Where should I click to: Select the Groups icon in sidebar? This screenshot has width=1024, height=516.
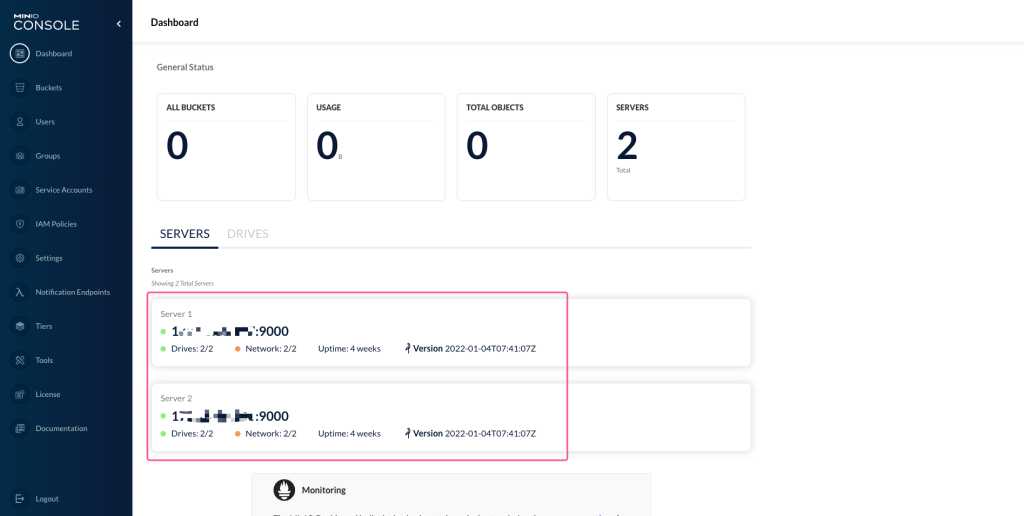19,156
